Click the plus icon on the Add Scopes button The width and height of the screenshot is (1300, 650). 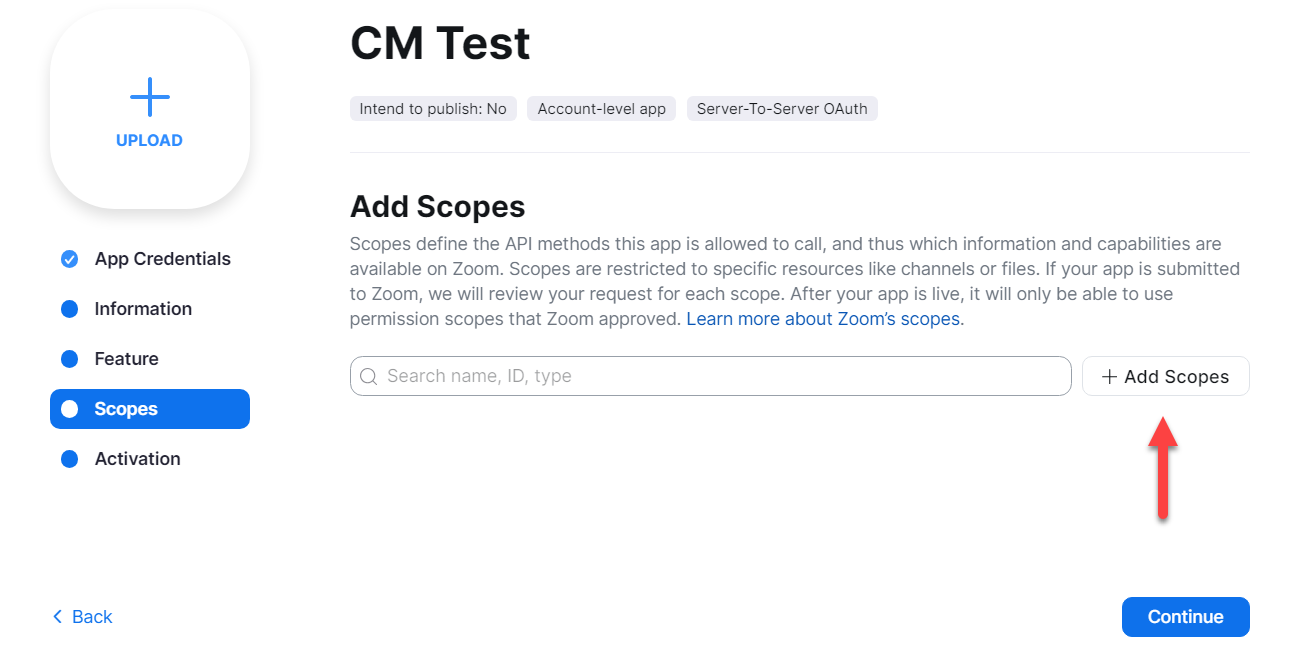pyautogui.click(x=1109, y=377)
